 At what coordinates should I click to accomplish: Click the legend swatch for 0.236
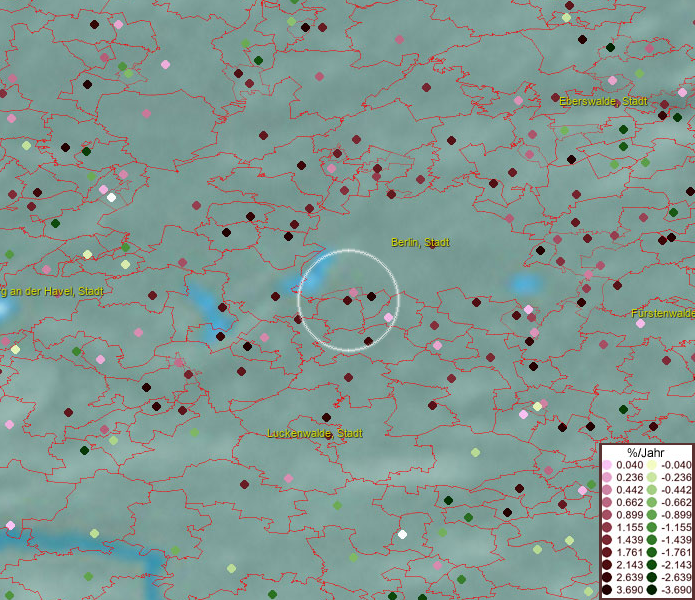tap(607, 477)
